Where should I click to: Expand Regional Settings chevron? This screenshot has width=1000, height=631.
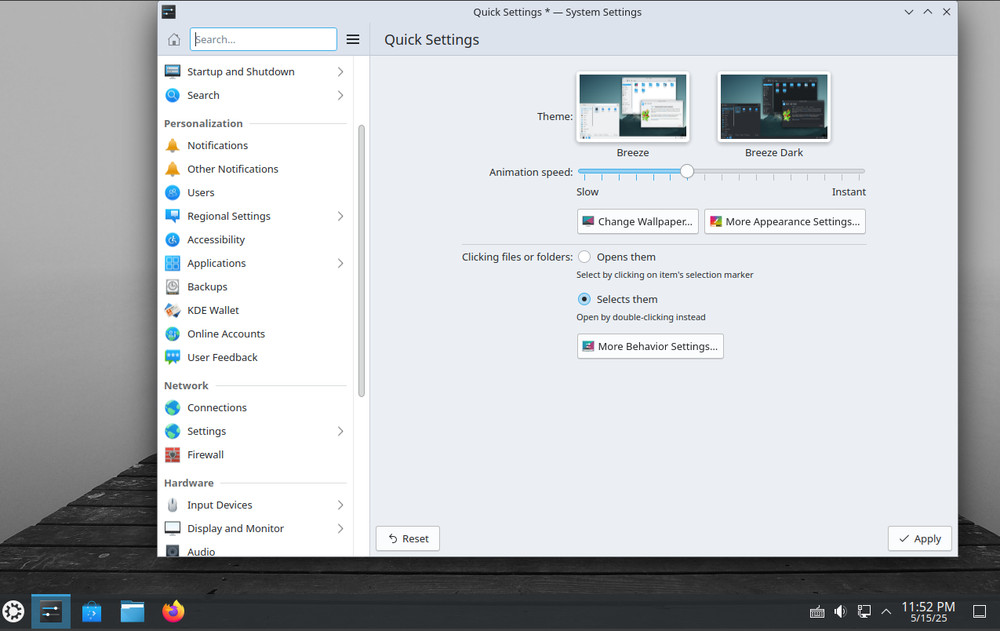(x=341, y=216)
